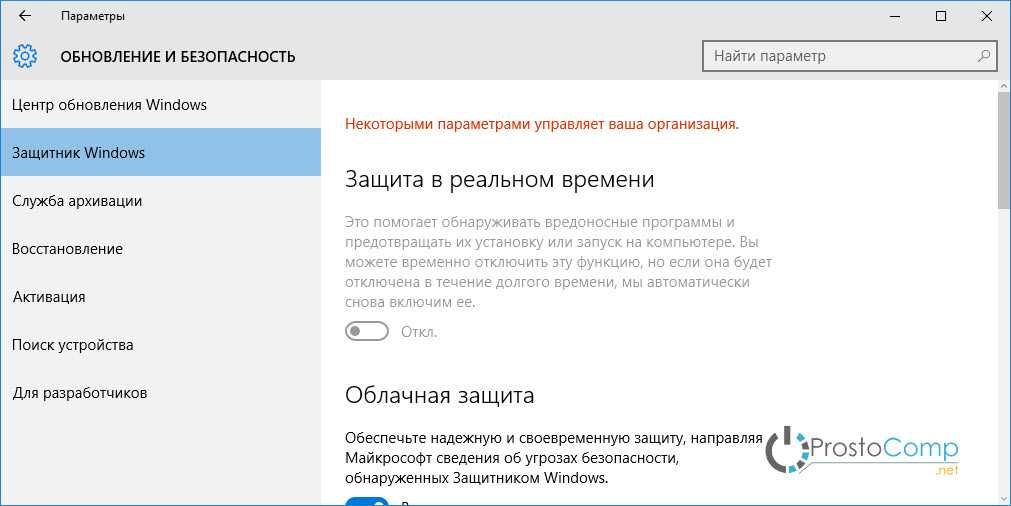
Task: Open settings home via gear icon
Action: point(25,56)
